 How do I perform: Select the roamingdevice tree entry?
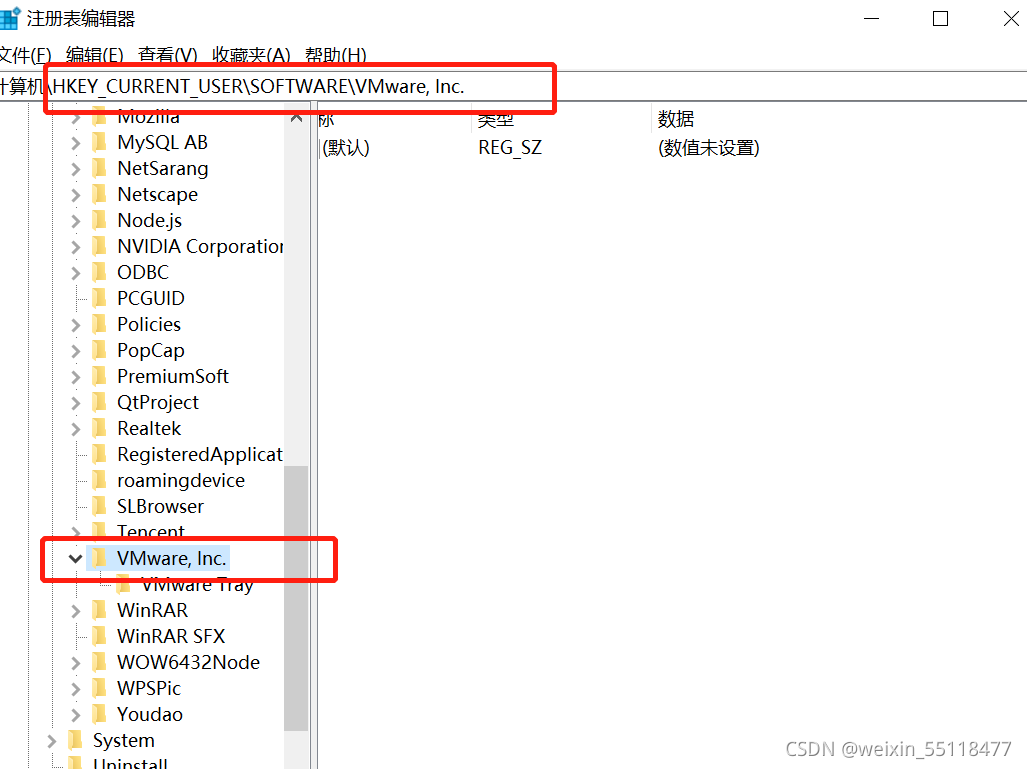click(181, 480)
